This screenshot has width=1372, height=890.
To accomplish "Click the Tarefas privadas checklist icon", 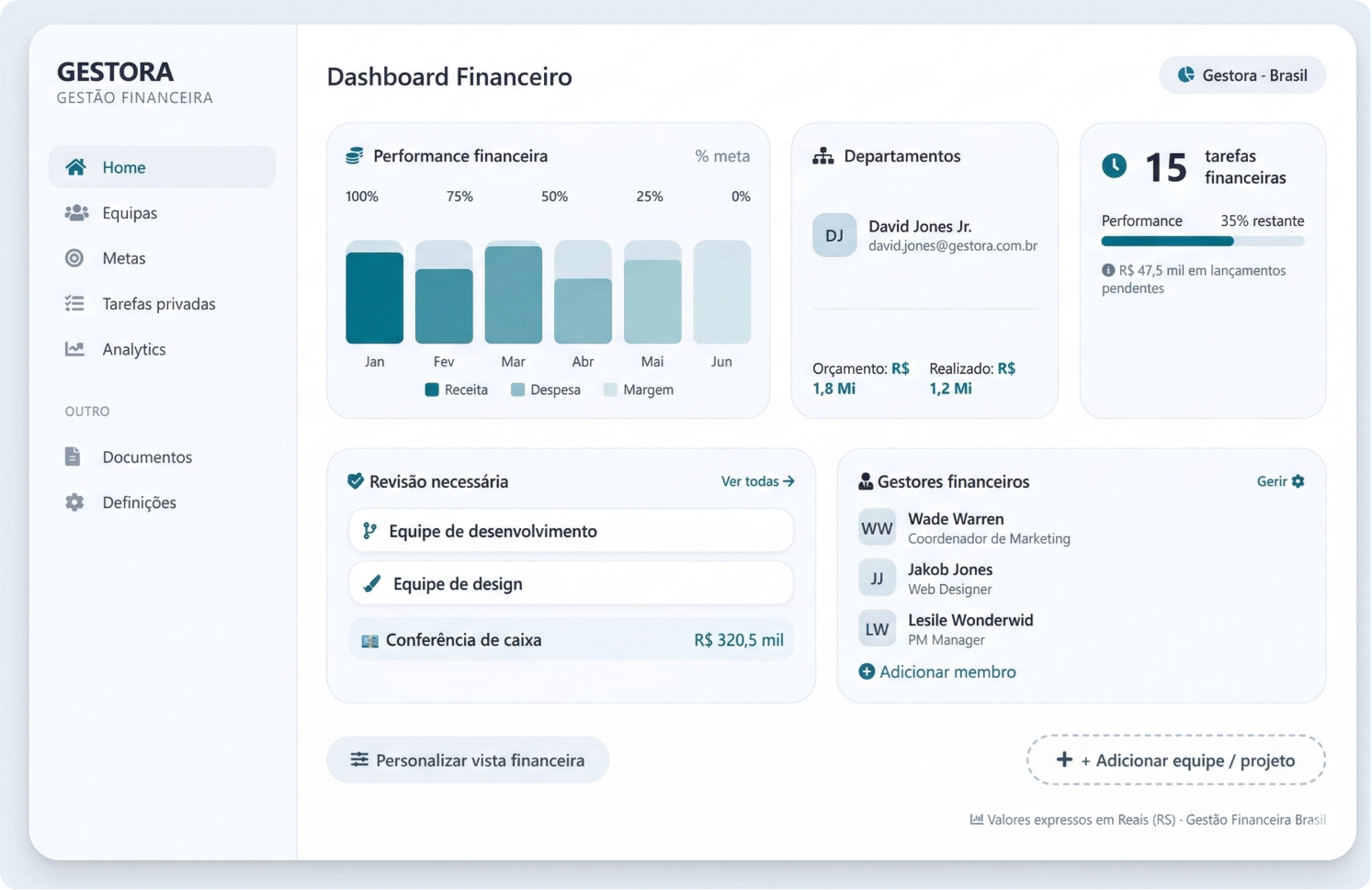I will [x=74, y=304].
